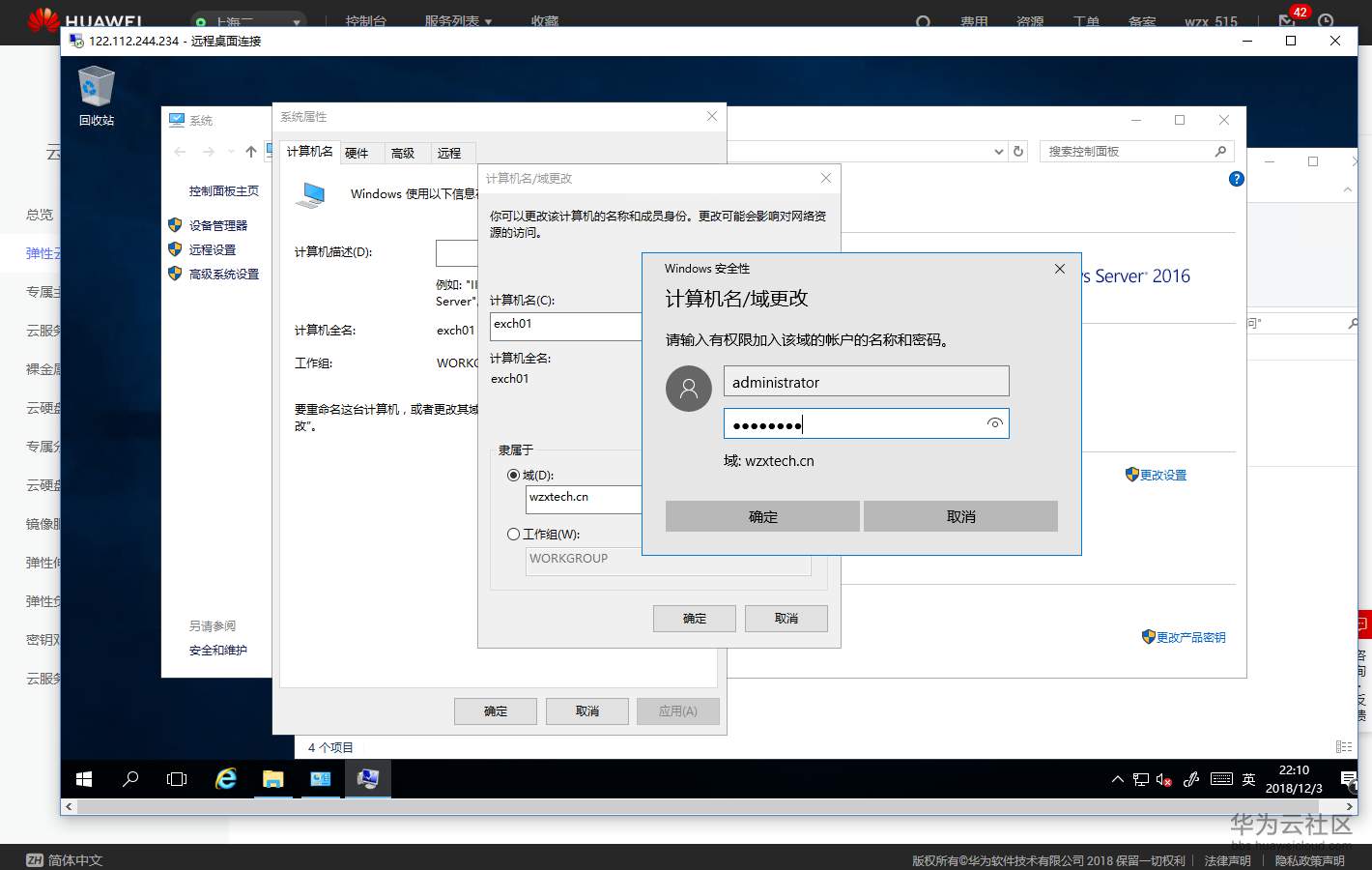Open 设备管理器 from the system sidebar
The height and width of the screenshot is (870, 1372).
[x=217, y=224]
